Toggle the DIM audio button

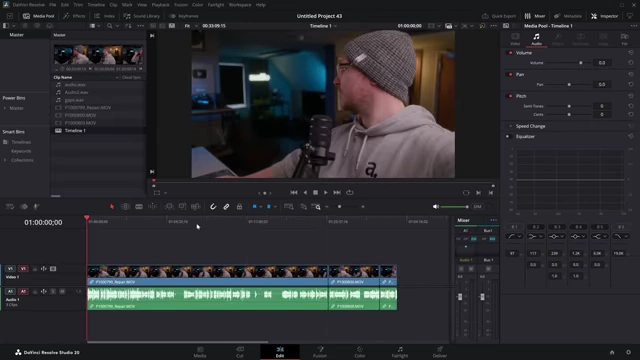point(477,207)
